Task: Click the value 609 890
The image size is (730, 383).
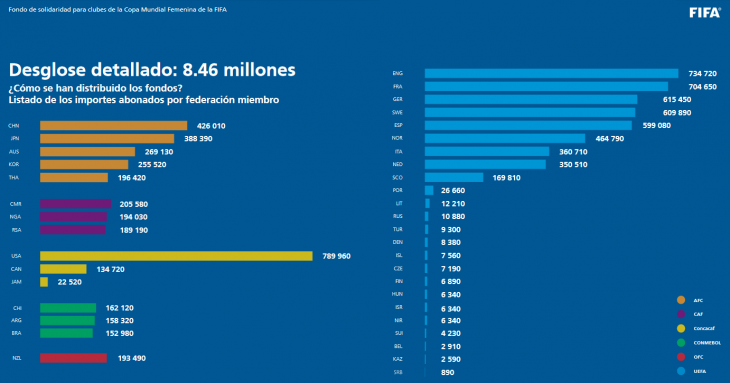Action: 677,113
